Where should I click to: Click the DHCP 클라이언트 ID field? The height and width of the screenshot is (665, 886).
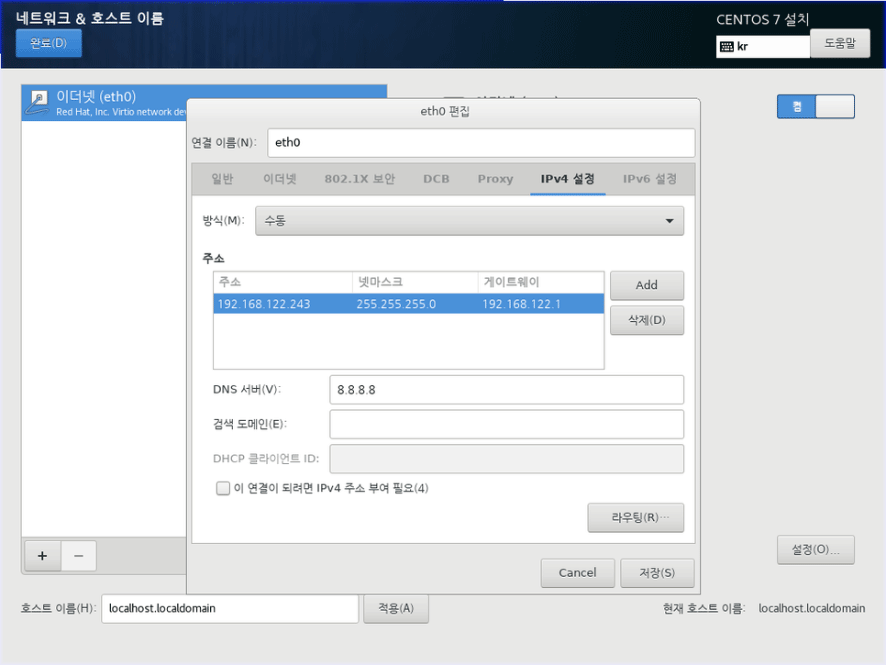click(506, 459)
